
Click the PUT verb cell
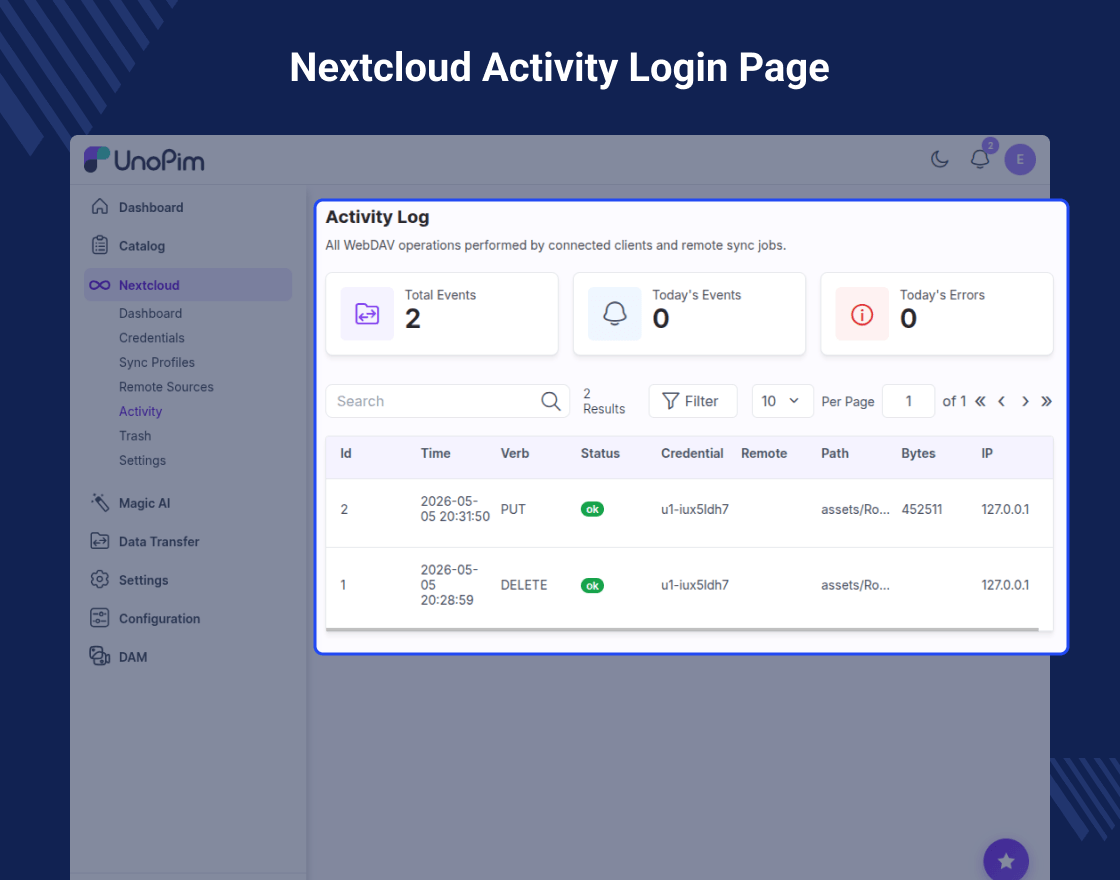tap(513, 509)
